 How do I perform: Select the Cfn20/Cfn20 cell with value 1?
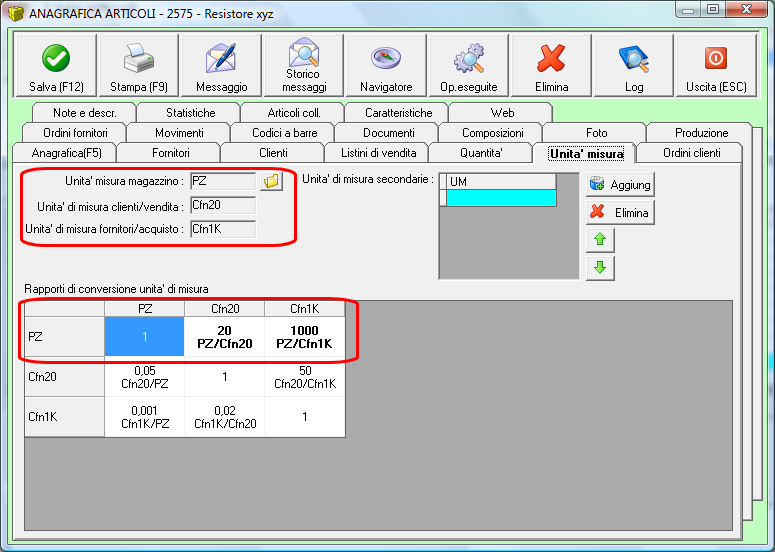point(224,377)
